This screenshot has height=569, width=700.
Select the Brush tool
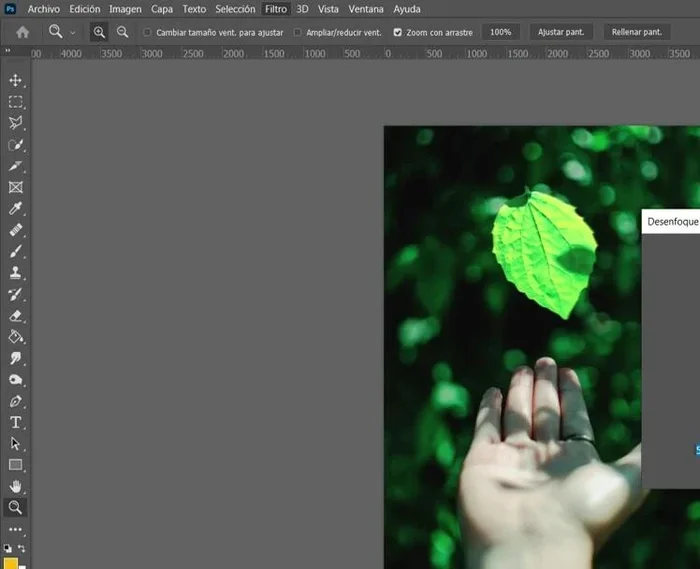point(16,251)
